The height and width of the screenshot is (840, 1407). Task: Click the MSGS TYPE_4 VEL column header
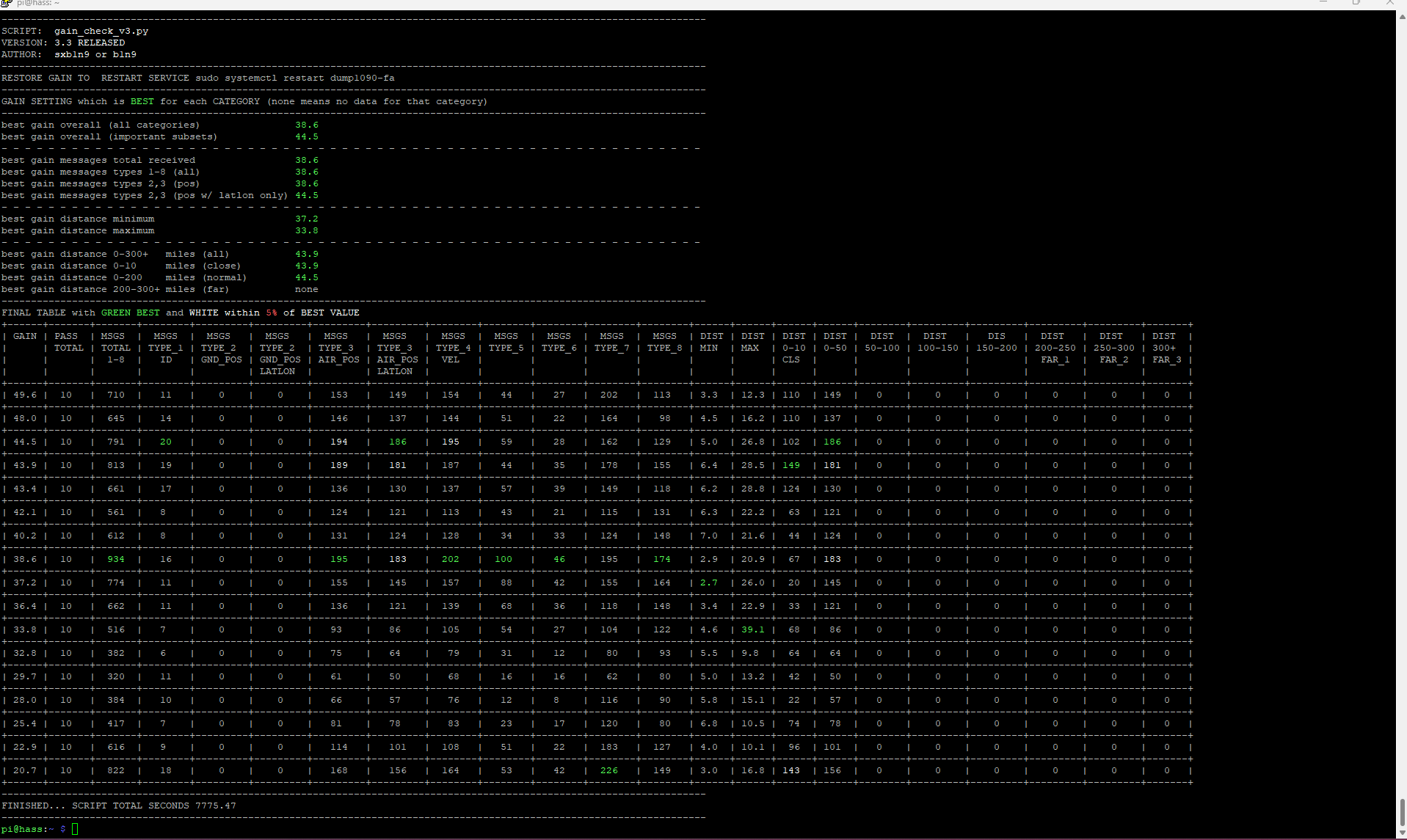click(x=453, y=348)
